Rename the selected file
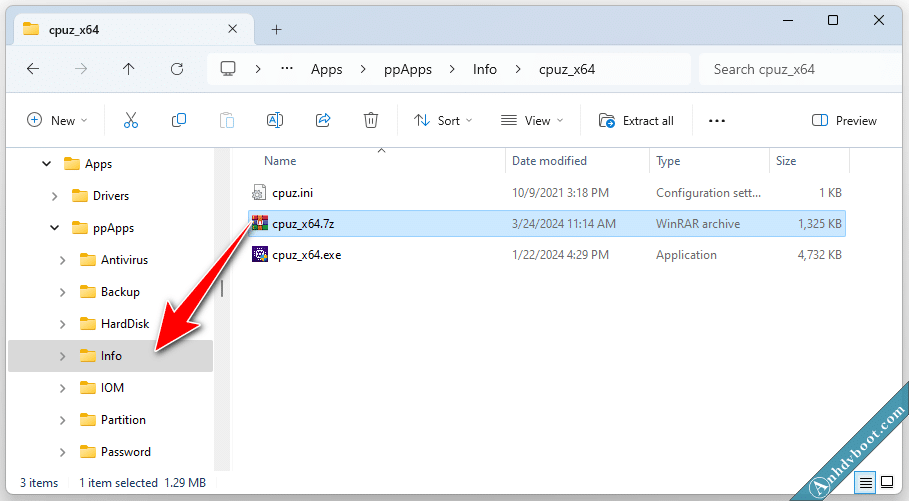Screen dimensions: 909x501 pos(275,121)
